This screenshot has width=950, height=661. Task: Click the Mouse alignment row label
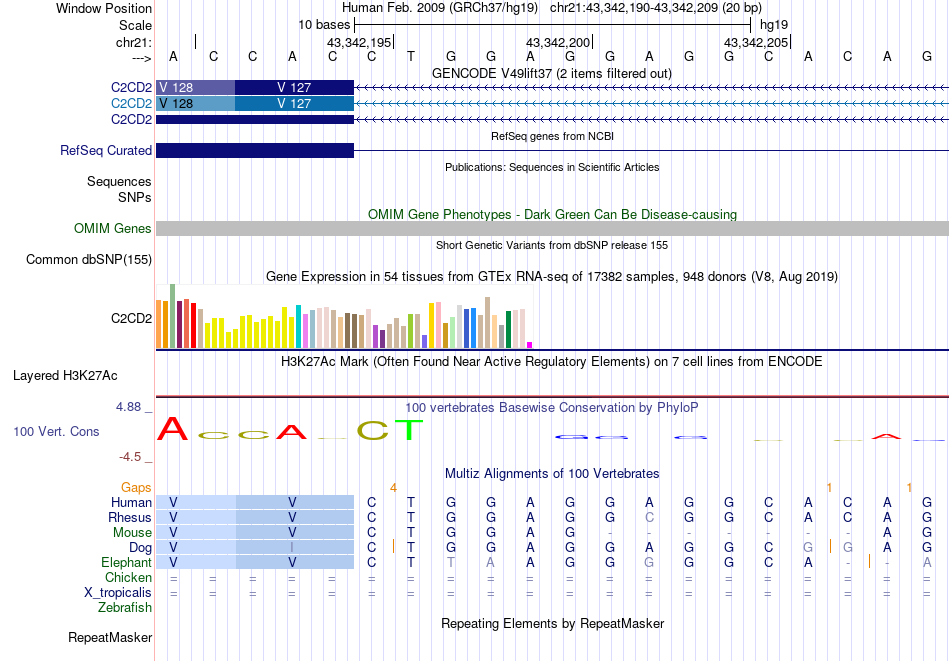coord(132,533)
